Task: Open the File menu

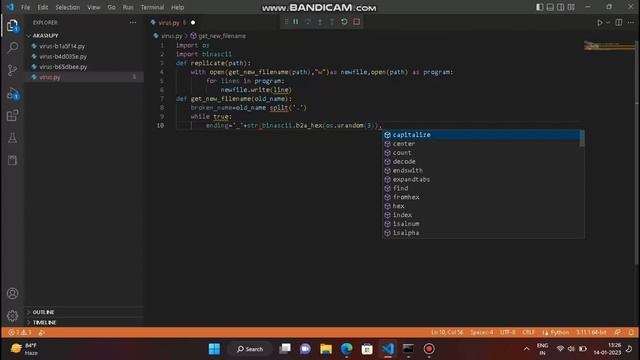Action: pyautogui.click(x=25, y=7)
